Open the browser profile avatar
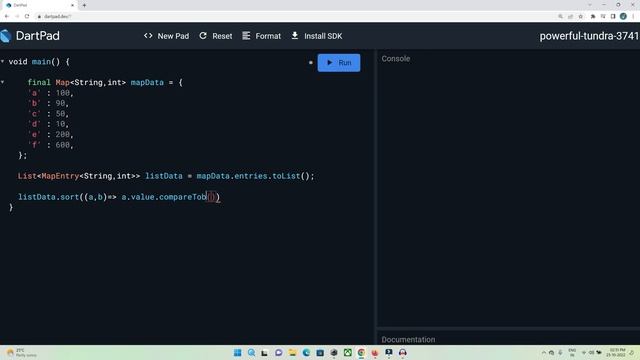 point(623,16)
